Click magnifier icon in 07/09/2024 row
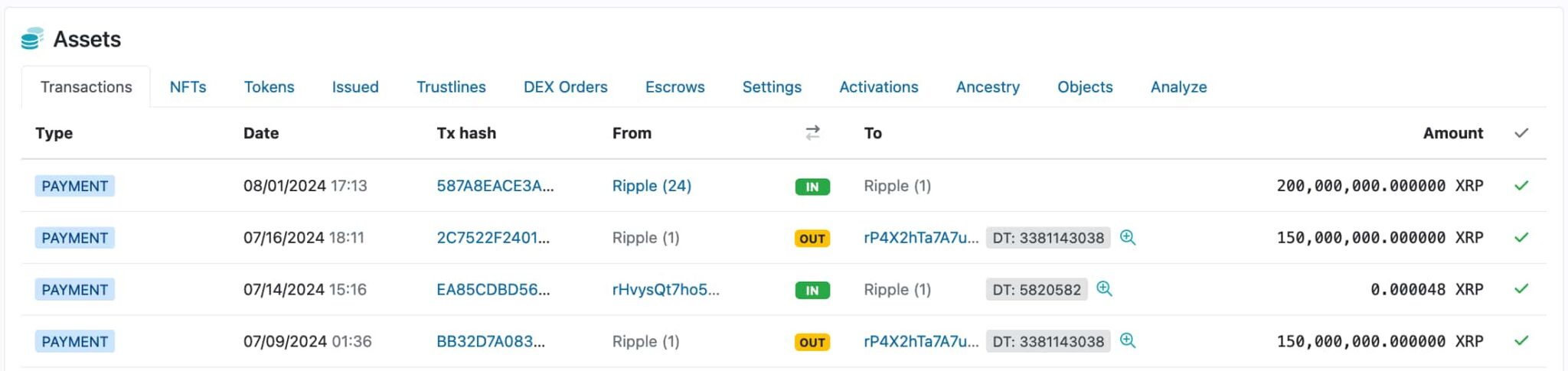This screenshot has height=371, width=1568. coord(1127,341)
